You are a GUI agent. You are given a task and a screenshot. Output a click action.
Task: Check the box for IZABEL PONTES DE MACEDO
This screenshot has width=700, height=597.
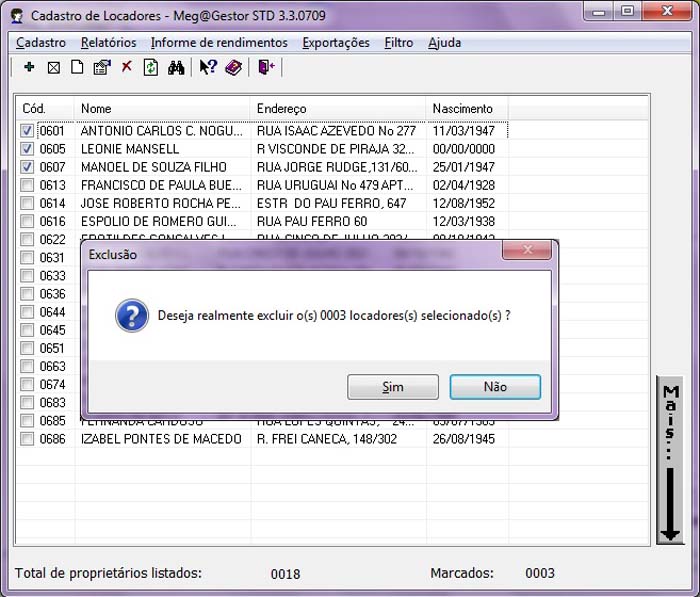(x=27, y=439)
